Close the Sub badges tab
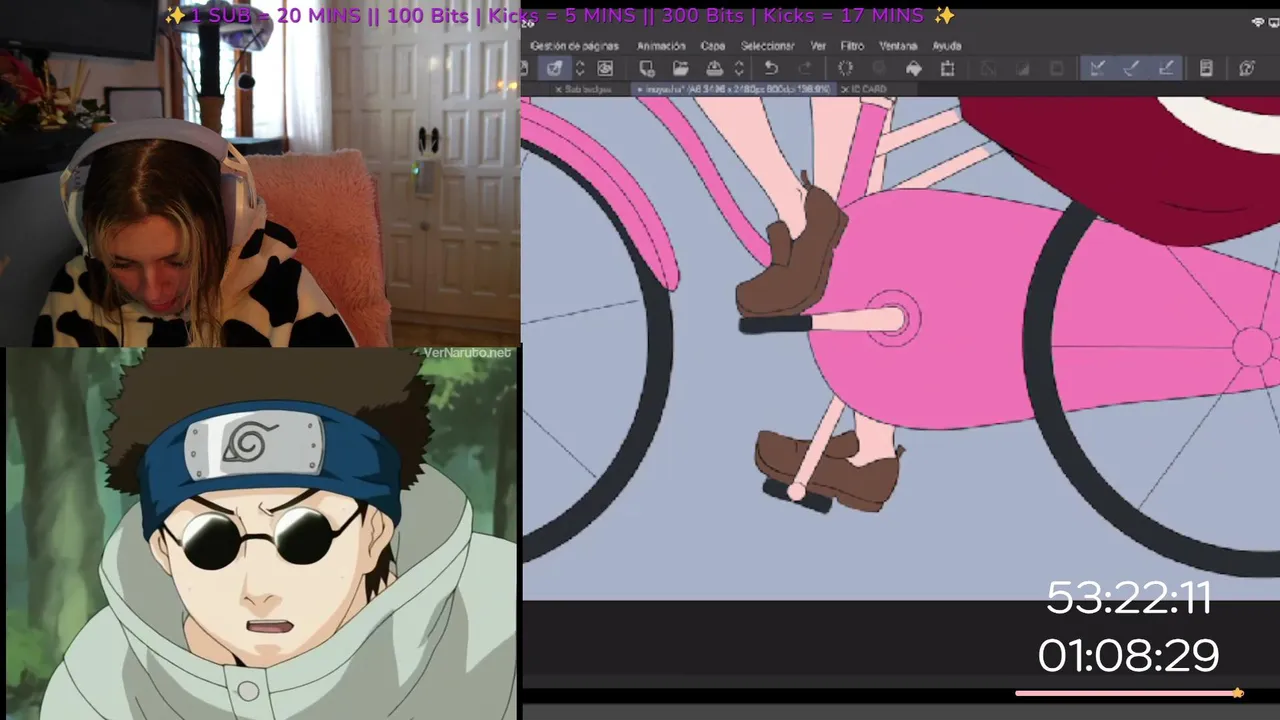 tap(559, 89)
